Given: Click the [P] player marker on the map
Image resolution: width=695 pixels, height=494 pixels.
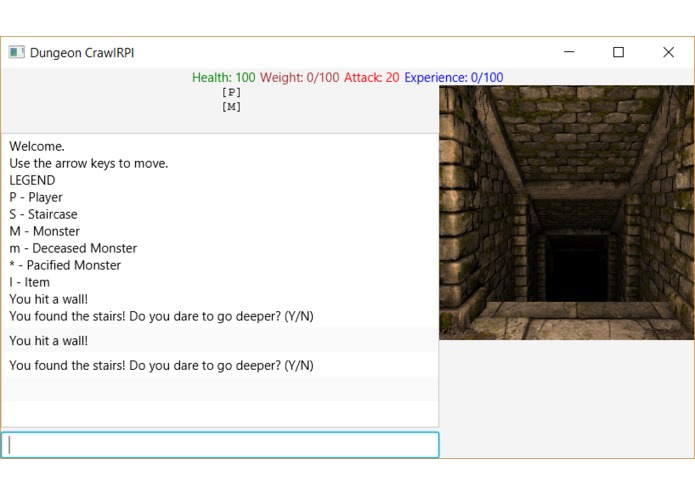Looking at the screenshot, I should click(x=231, y=92).
